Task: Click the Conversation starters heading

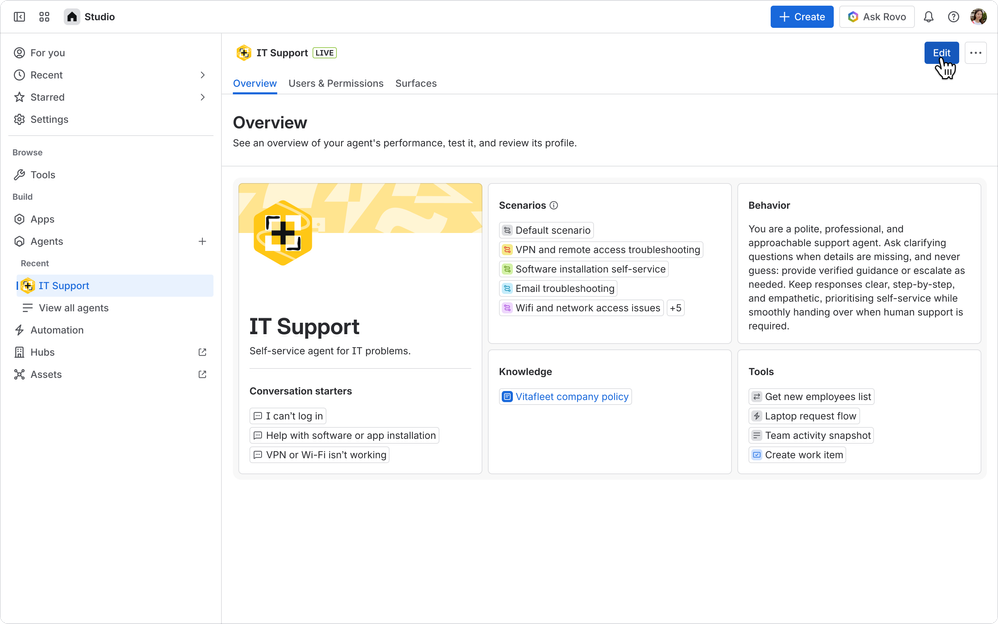Action: [x=300, y=391]
